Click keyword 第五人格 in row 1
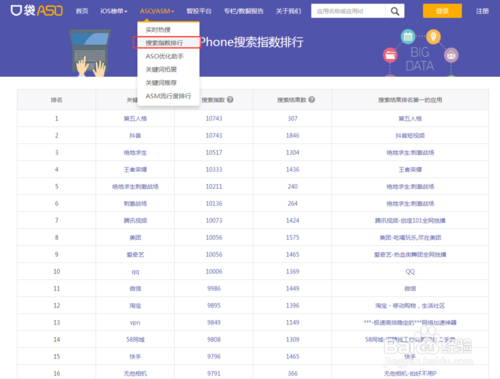Viewport: 500px width, 379px height. coord(135,118)
